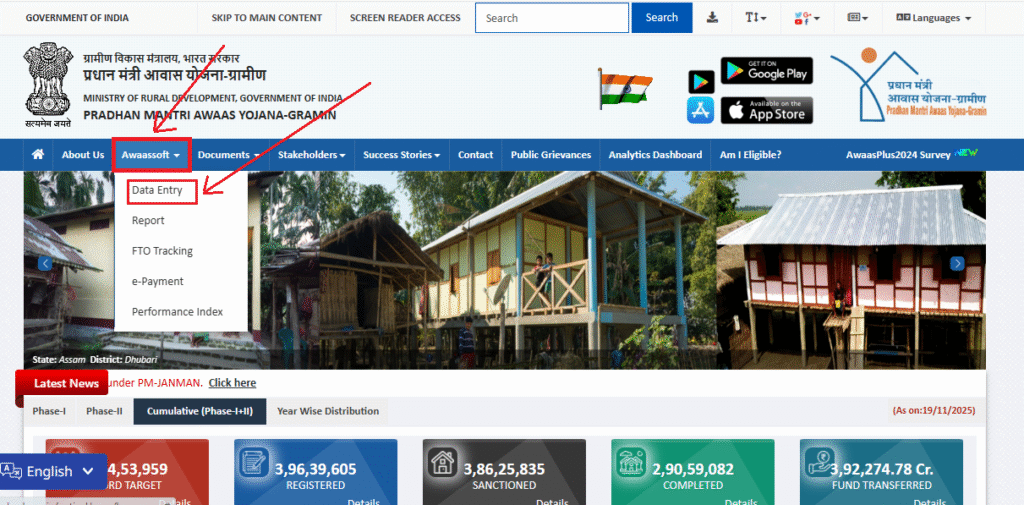
Task: Open the social media icons dropdown
Action: coord(807,18)
